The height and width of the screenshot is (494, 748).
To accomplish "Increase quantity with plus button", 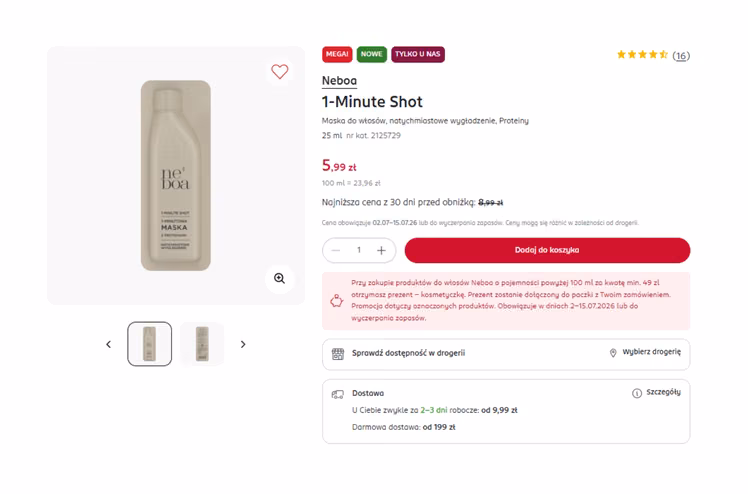I will tap(381, 250).
